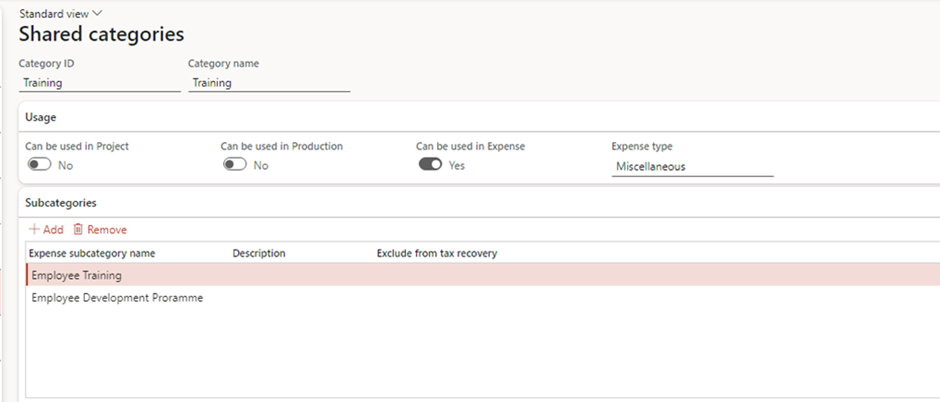Collapse the Subcategories section header
This screenshot has width=940, height=402.
(x=61, y=202)
